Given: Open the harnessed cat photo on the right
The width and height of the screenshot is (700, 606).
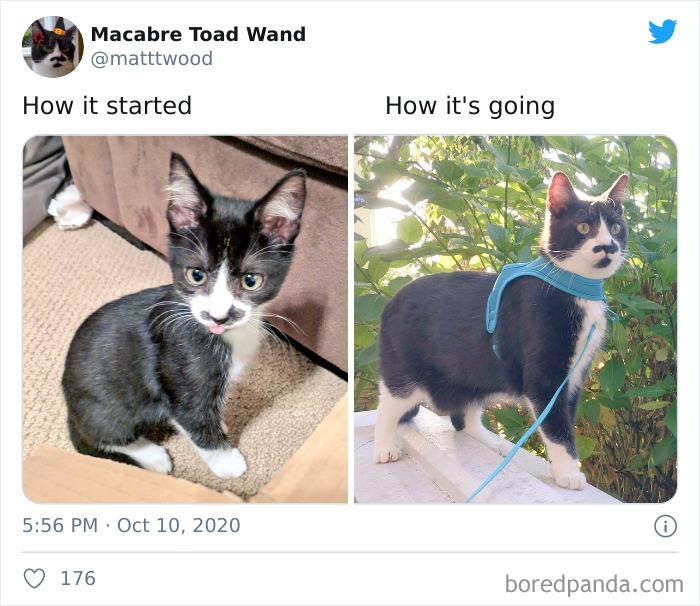Looking at the screenshot, I should point(516,319).
